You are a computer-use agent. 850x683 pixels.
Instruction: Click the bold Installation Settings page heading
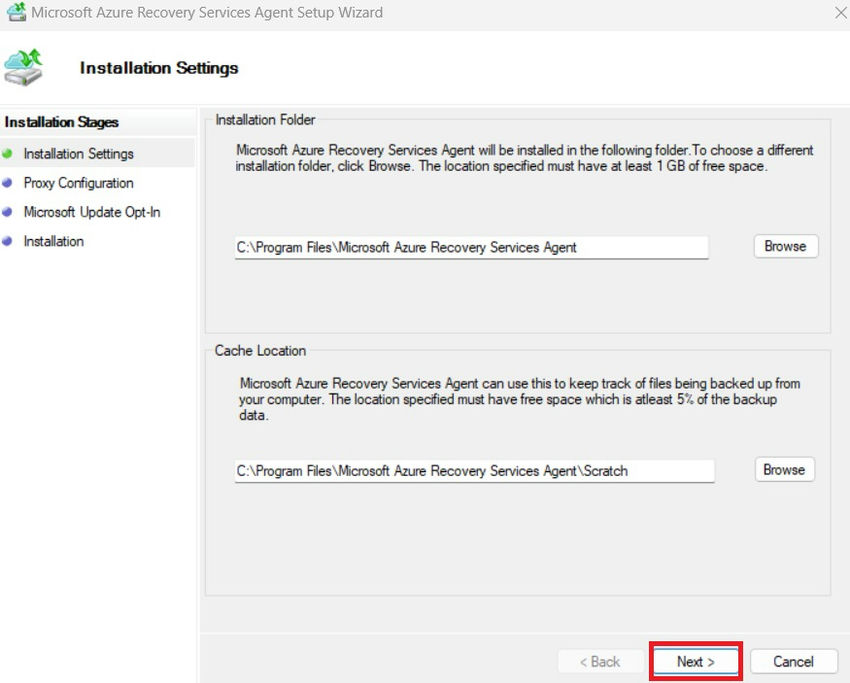coord(159,68)
